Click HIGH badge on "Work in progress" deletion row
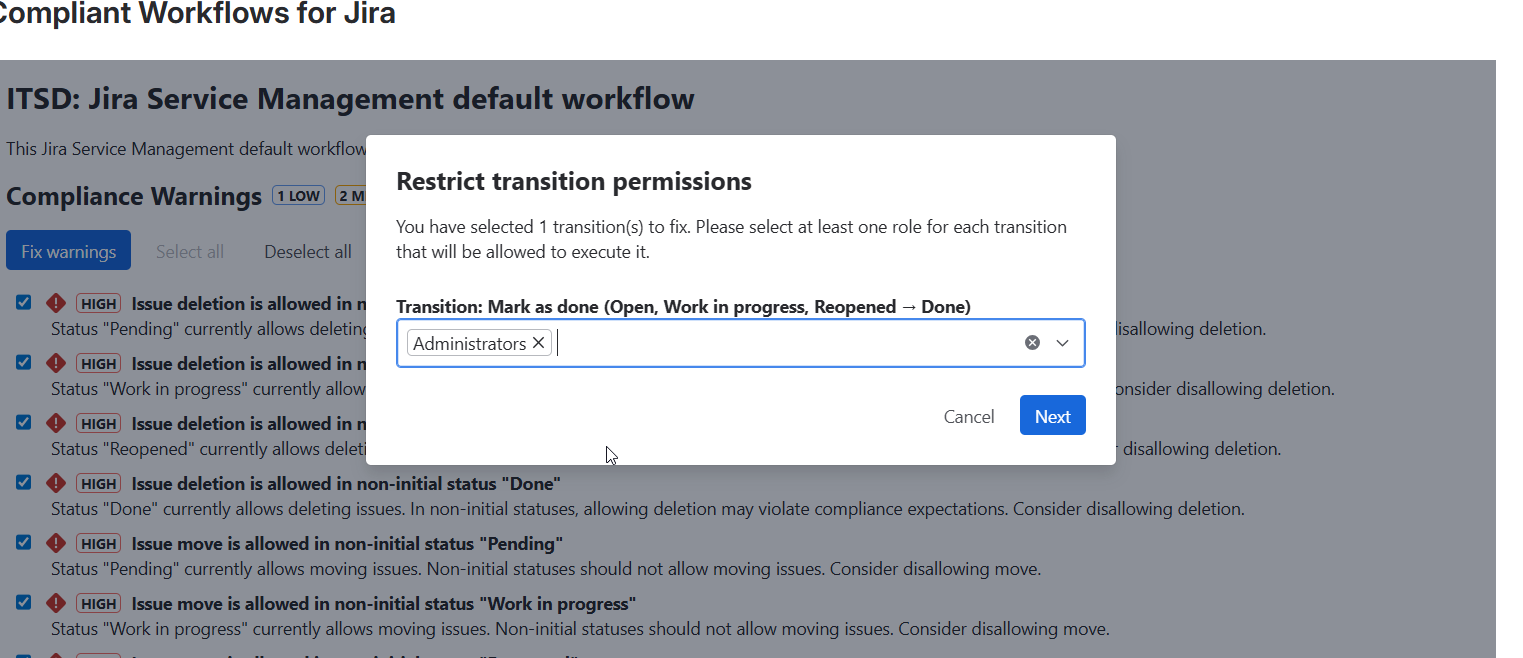 tap(99, 364)
